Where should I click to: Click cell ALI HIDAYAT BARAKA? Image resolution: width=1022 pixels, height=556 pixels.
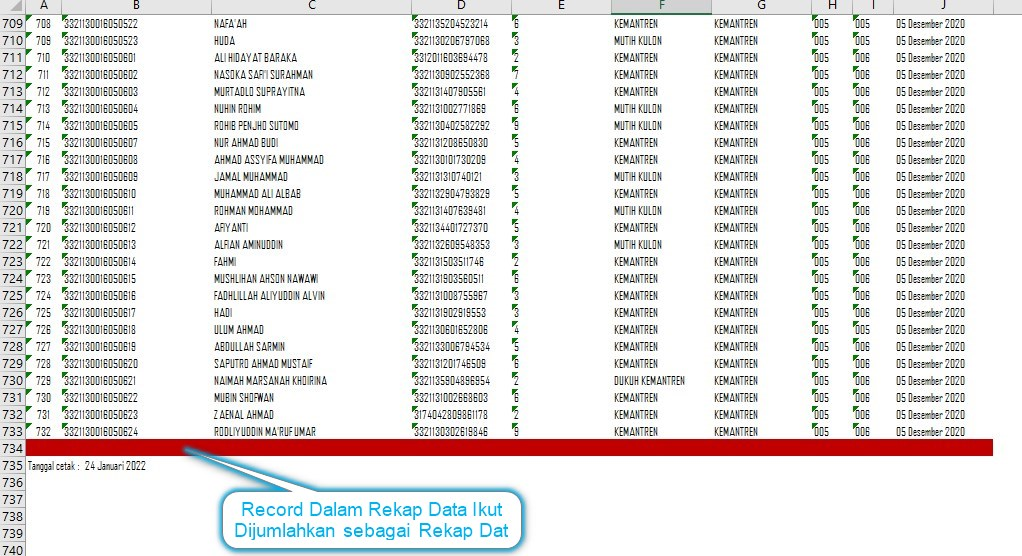click(x=312, y=57)
